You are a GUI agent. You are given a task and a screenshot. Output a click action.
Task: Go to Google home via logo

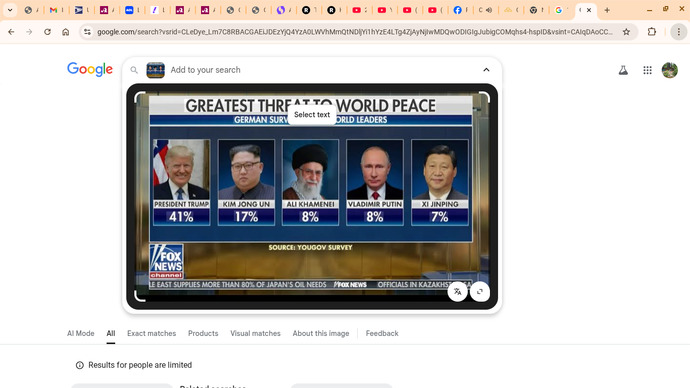pos(90,70)
